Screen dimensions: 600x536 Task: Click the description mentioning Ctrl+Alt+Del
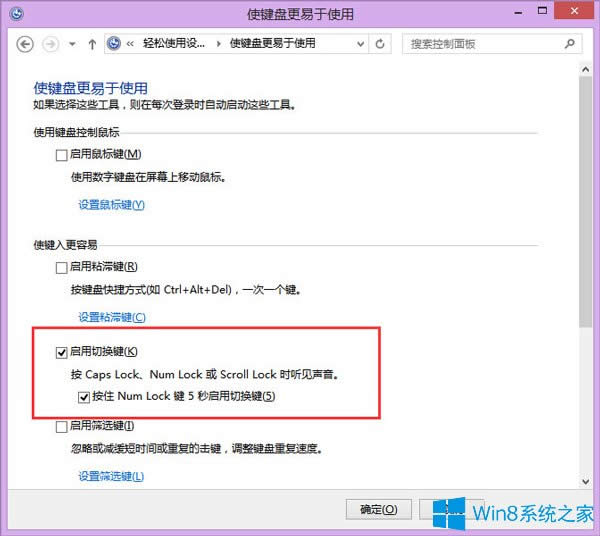[x=186, y=290]
